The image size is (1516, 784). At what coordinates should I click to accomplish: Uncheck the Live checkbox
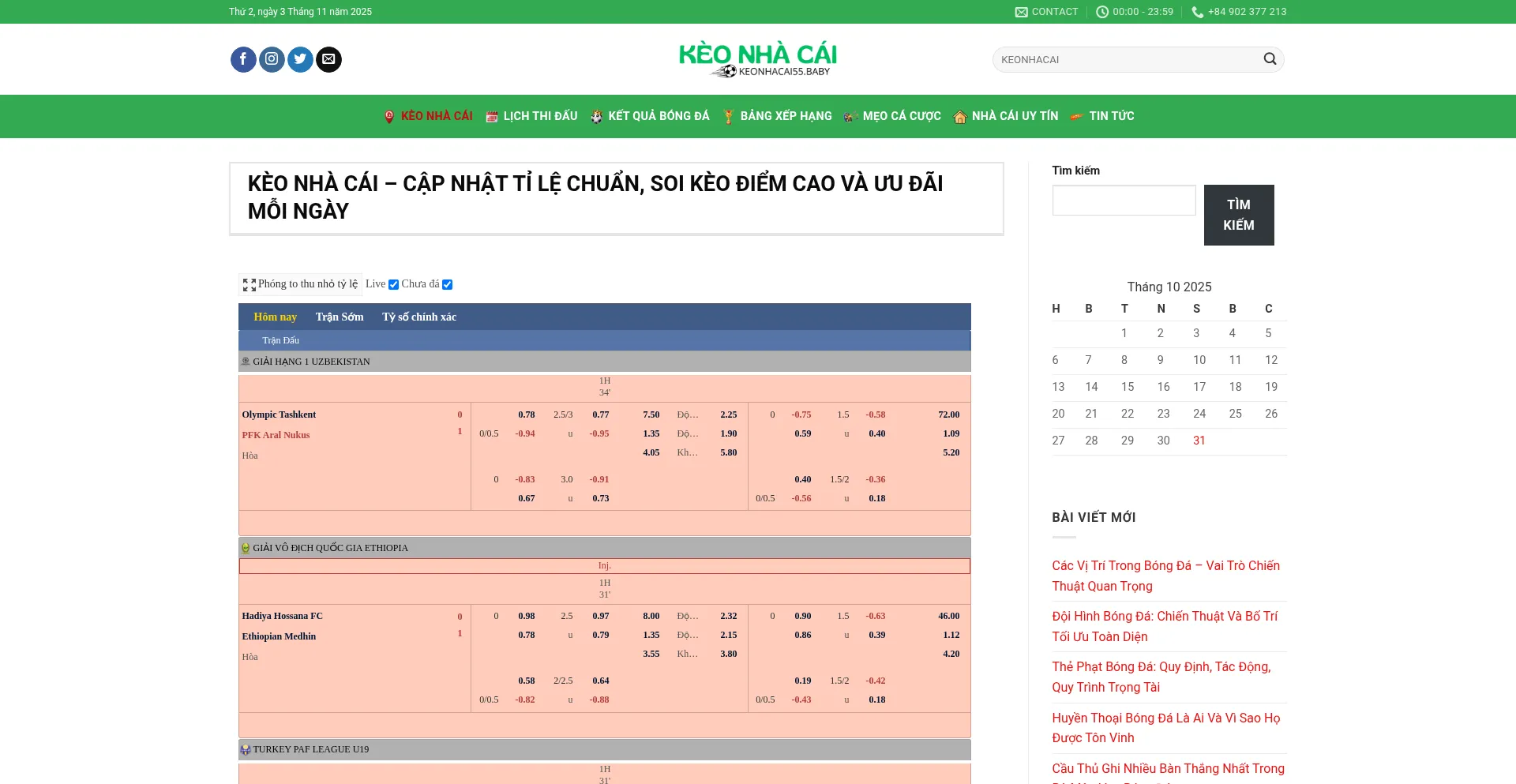tap(393, 285)
